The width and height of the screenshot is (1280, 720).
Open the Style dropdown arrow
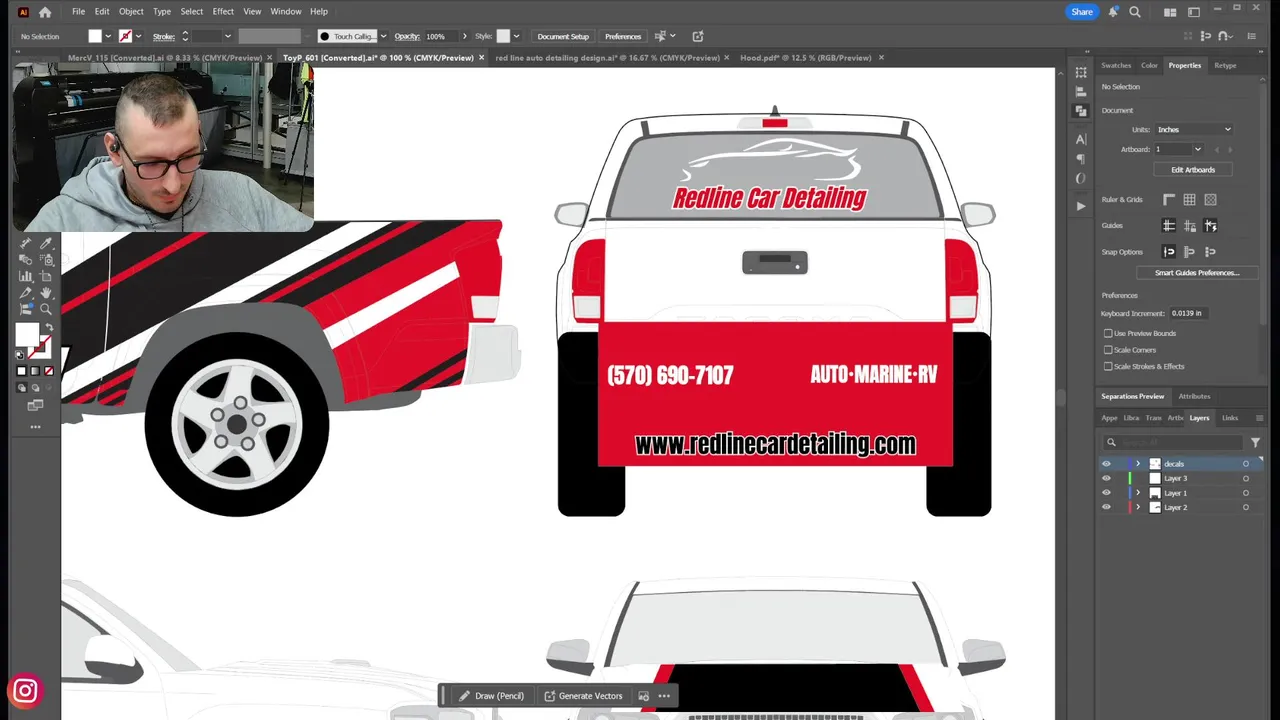[516, 36]
